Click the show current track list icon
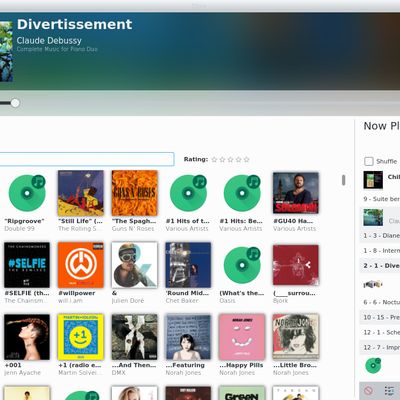This screenshot has width=400, height=400. click(389, 390)
